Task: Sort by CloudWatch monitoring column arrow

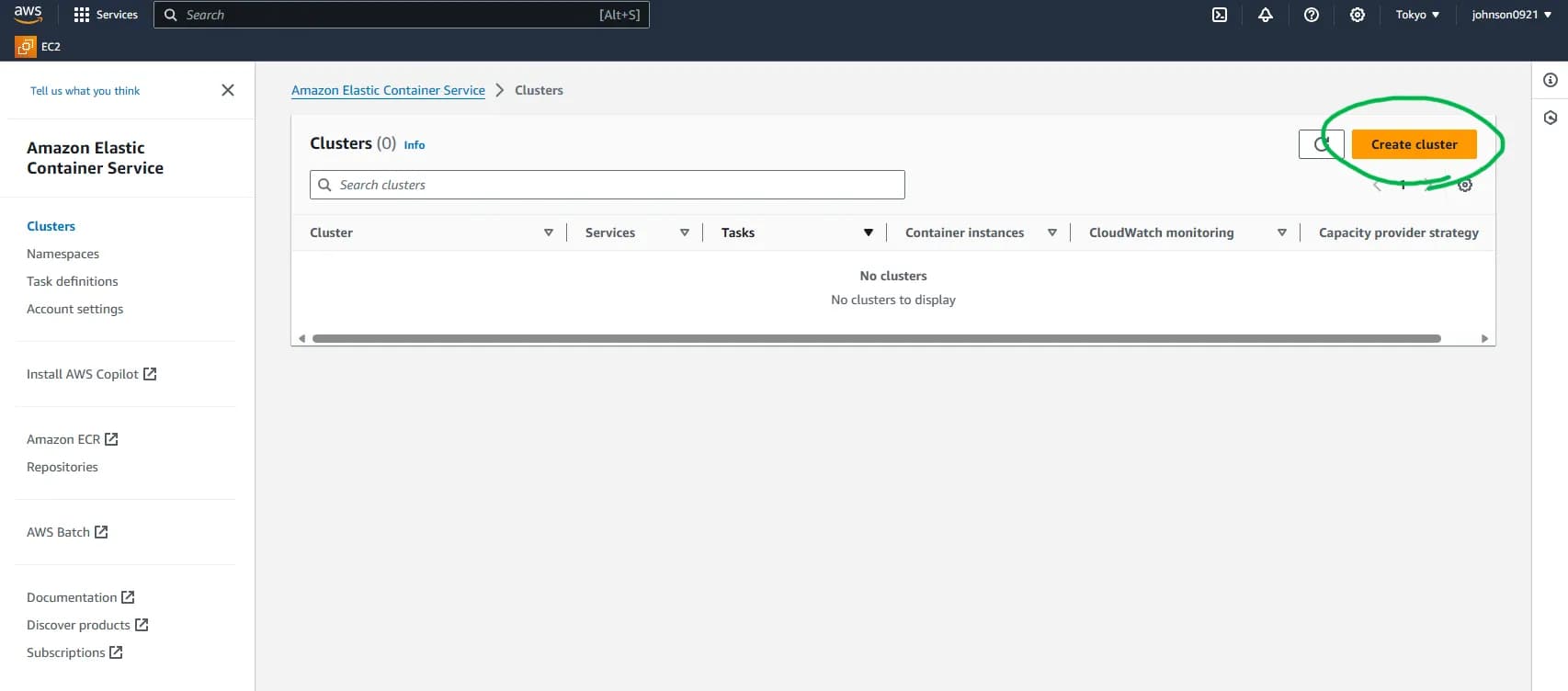Action: 1282,232
